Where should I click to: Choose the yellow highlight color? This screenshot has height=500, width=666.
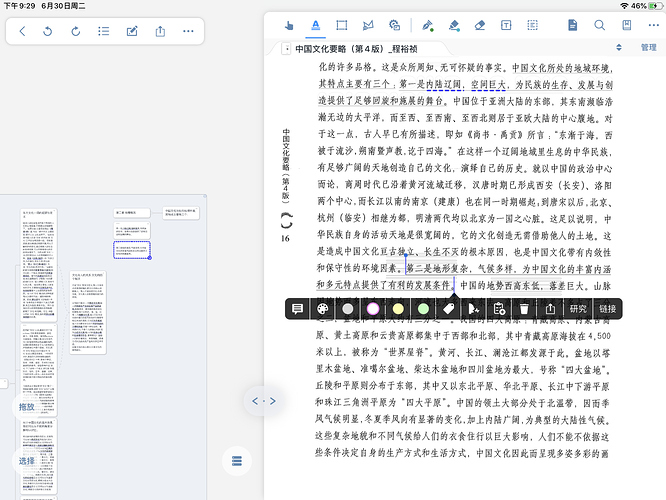coord(398,309)
